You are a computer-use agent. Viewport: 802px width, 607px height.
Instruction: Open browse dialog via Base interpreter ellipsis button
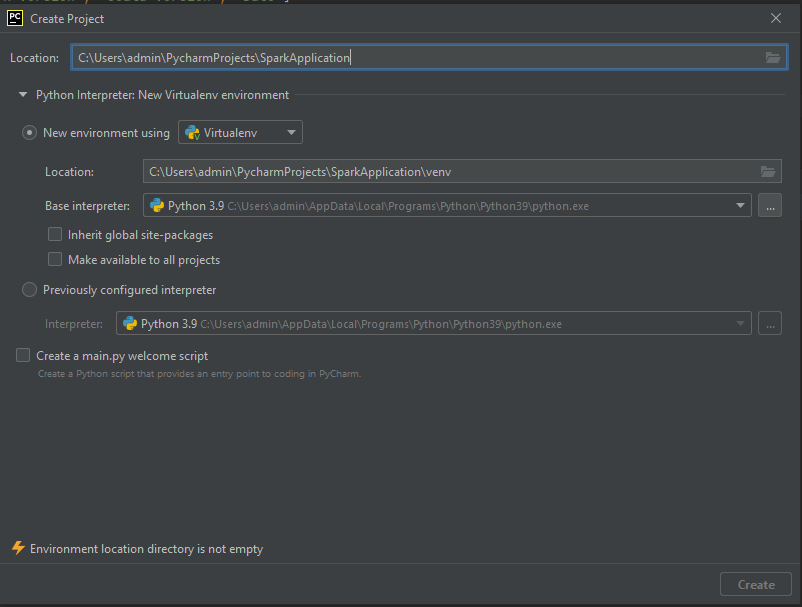click(769, 206)
